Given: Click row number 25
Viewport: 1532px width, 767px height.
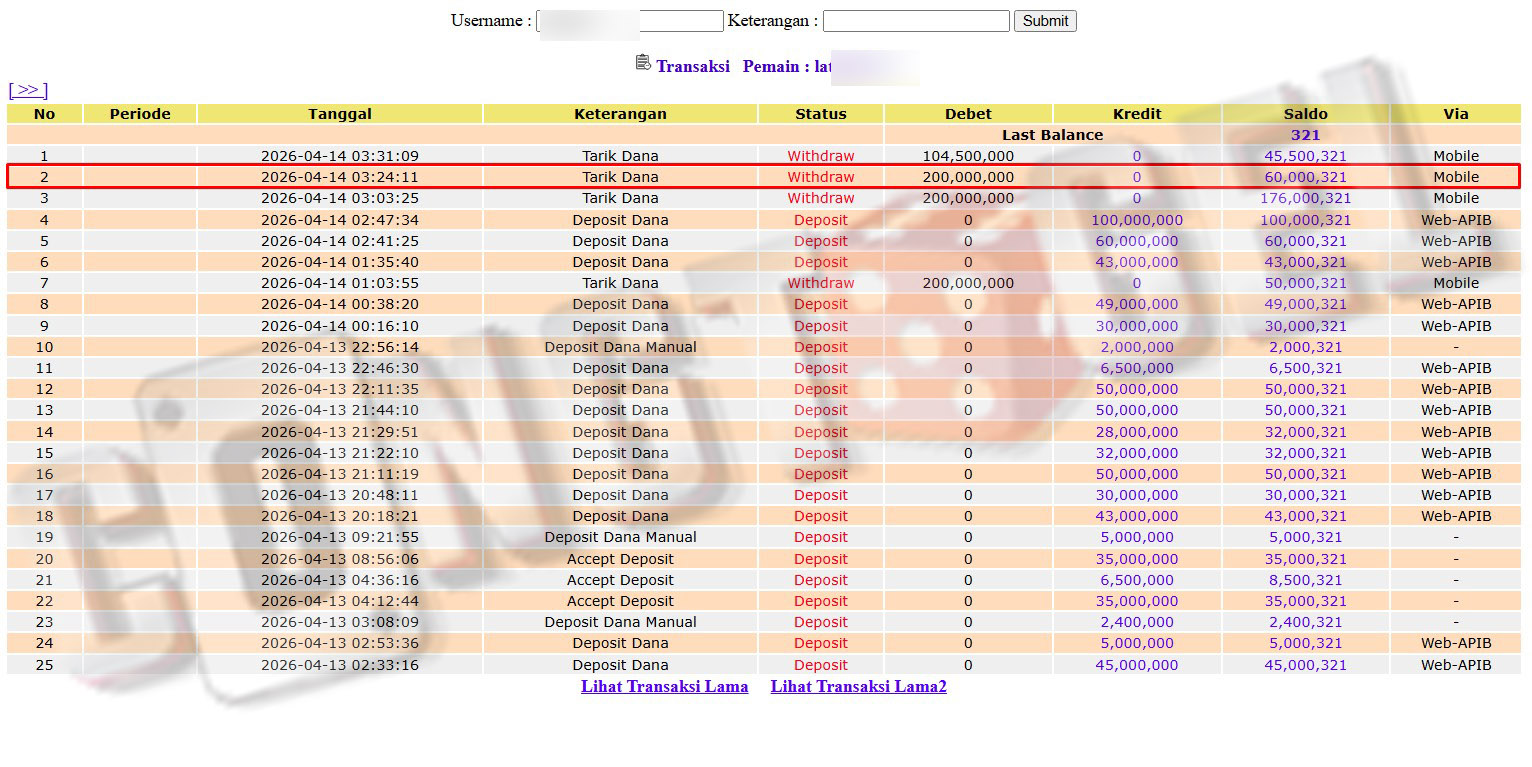Looking at the screenshot, I should pos(44,665).
